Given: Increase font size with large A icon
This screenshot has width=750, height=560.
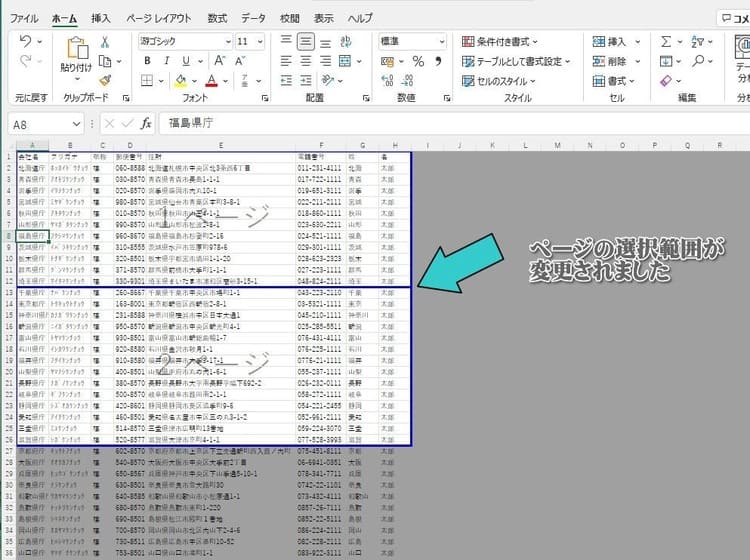Looking at the screenshot, I should [220, 61].
